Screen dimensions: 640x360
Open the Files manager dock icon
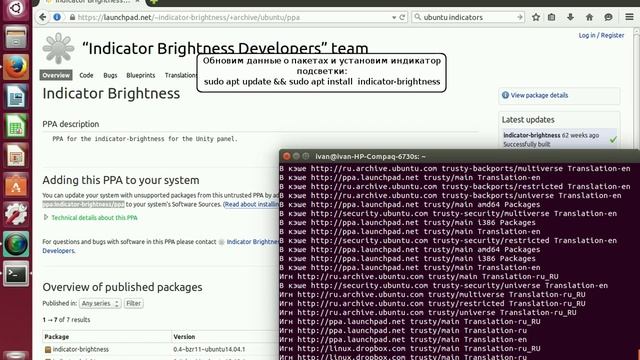point(16,37)
